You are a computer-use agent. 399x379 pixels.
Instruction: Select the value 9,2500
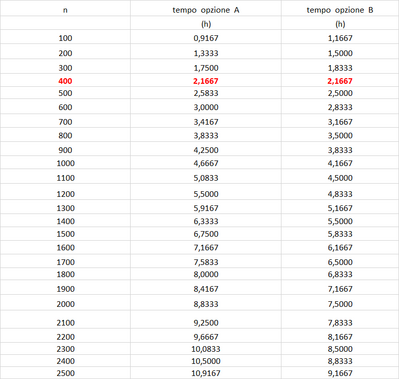[206, 323]
